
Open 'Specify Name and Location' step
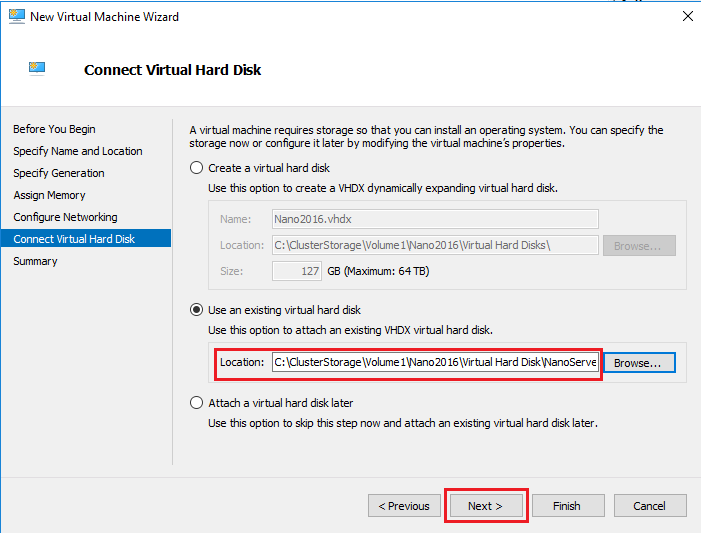coord(77,151)
